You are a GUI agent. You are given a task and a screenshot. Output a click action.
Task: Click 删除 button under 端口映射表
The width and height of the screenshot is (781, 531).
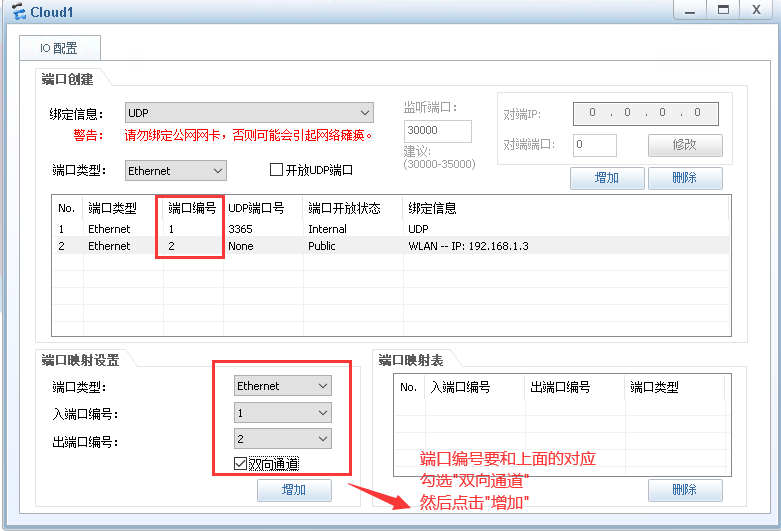tap(685, 490)
